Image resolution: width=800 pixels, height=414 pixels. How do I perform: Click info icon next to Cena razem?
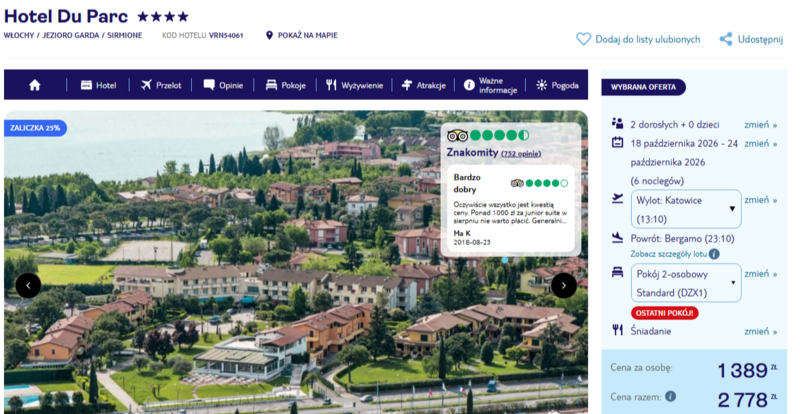669,397
